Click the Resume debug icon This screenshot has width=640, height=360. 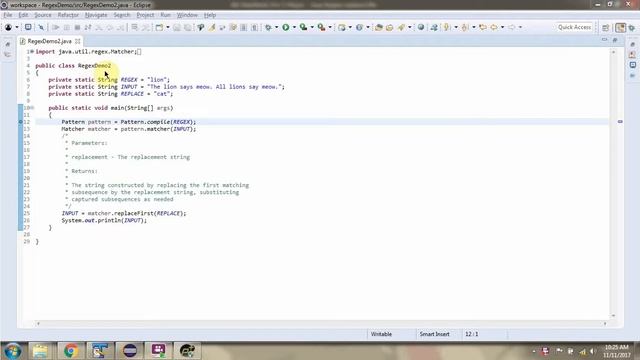pyautogui.click(x=56, y=27)
